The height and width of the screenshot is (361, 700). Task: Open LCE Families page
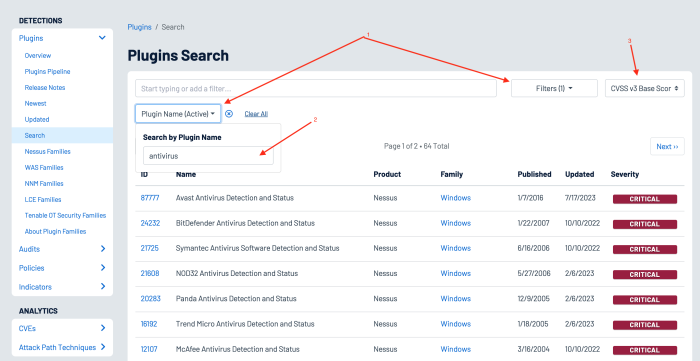click(43, 199)
